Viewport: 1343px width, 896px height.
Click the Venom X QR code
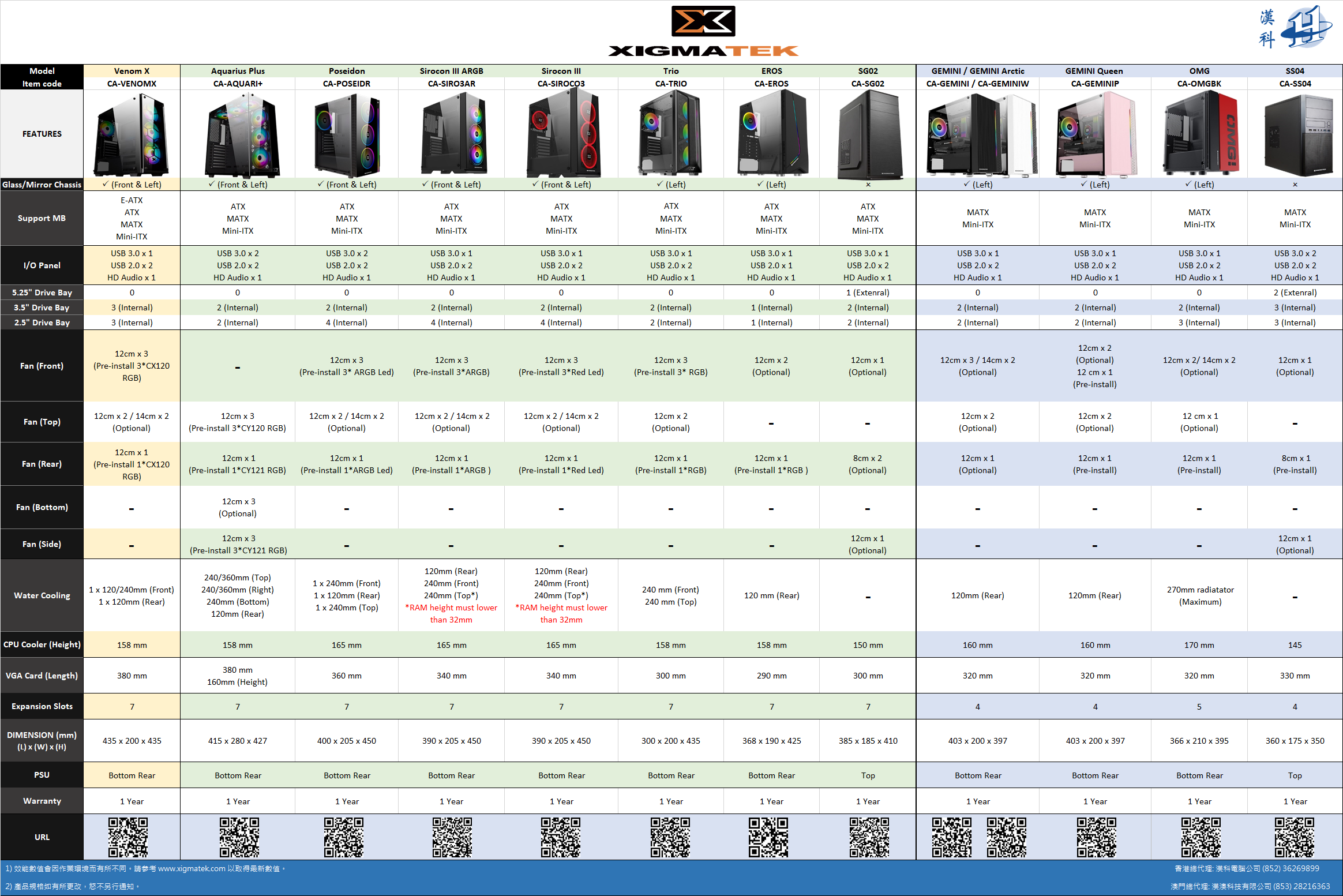[128, 837]
